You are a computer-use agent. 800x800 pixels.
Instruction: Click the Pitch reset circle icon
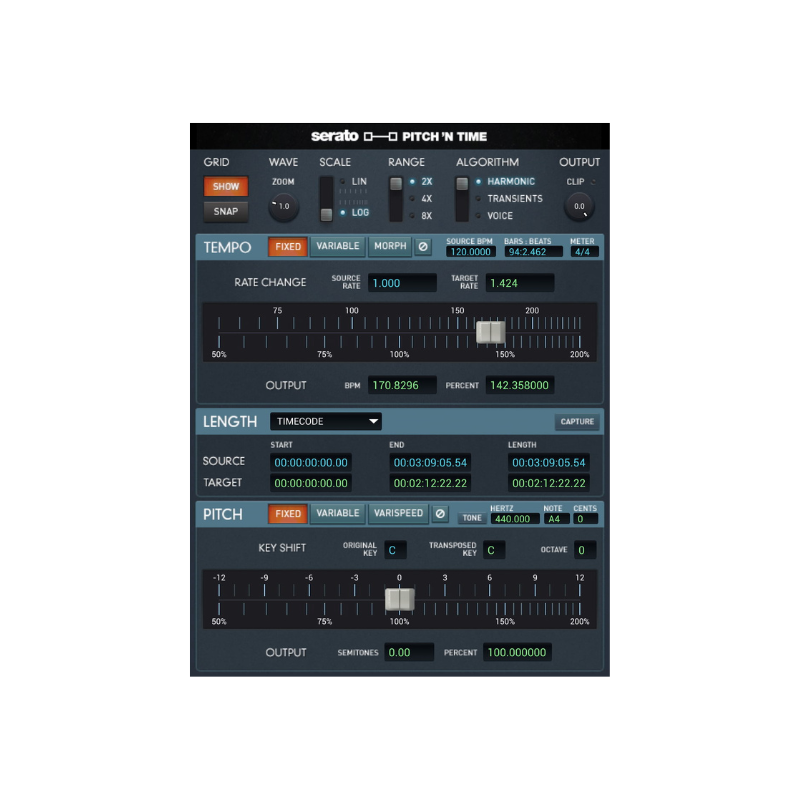coord(438,513)
